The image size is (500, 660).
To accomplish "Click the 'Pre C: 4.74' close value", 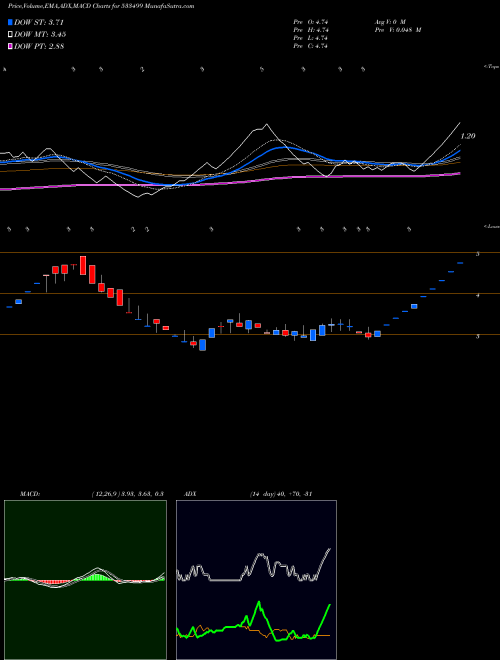I will (x=311, y=46).
